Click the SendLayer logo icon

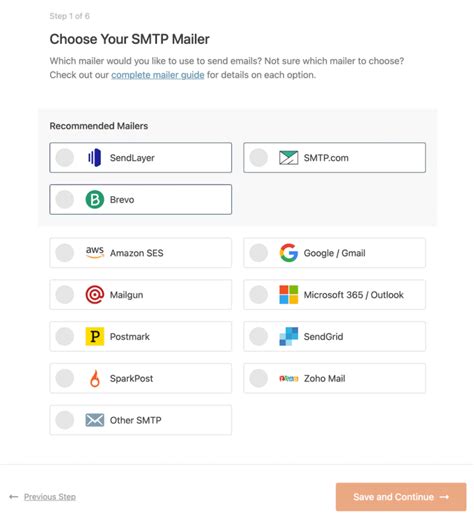tap(95, 158)
